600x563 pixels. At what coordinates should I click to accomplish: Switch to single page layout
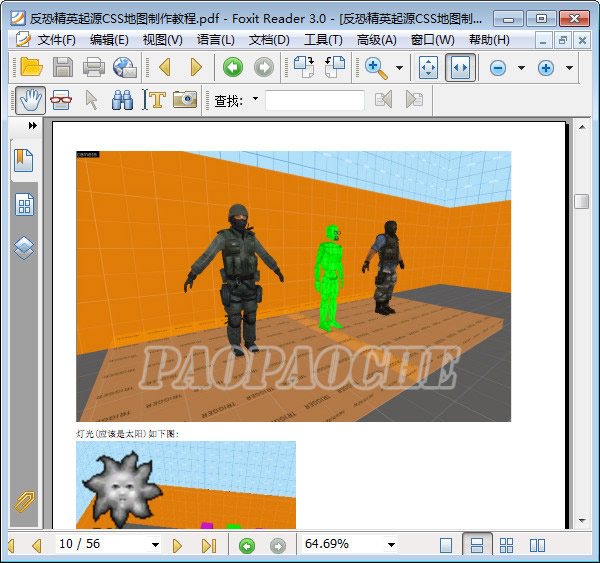(446, 545)
